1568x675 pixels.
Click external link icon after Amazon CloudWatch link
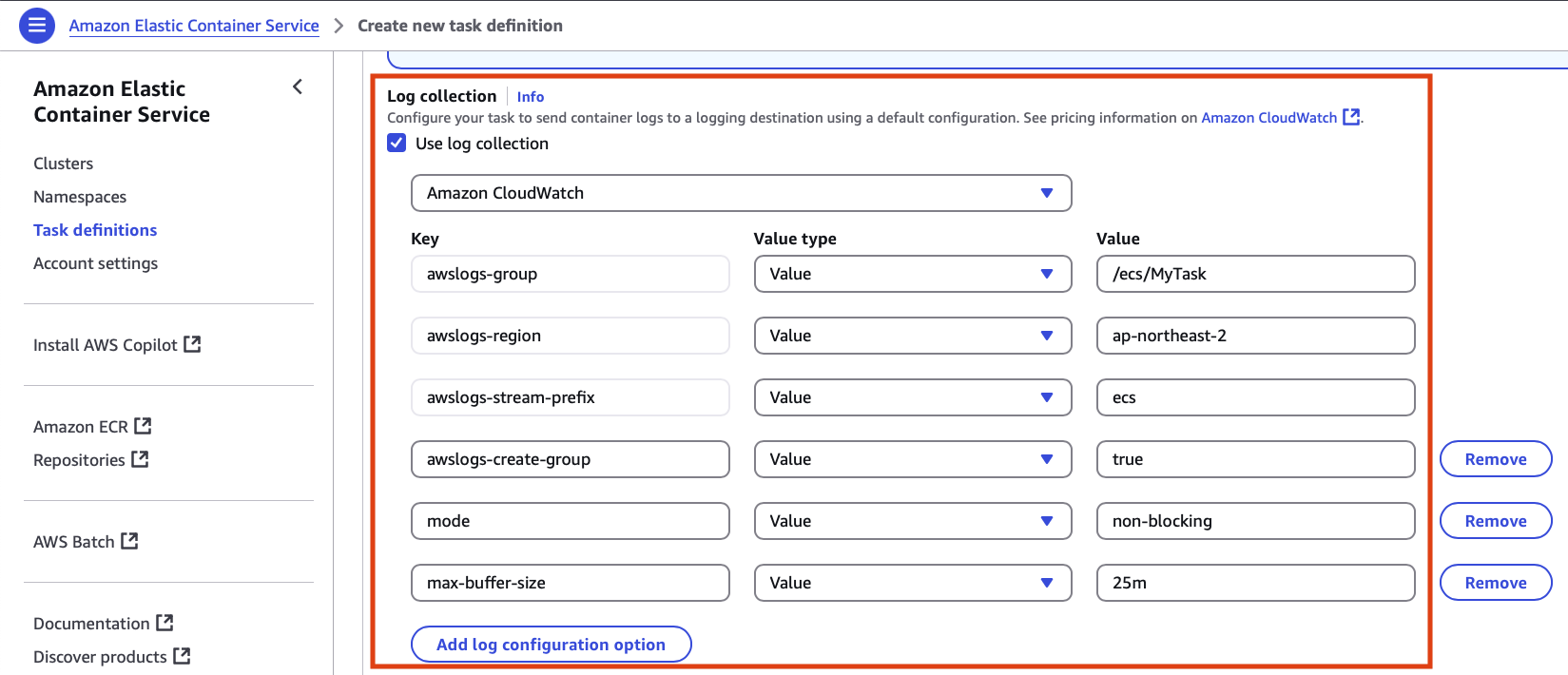pyautogui.click(x=1350, y=117)
